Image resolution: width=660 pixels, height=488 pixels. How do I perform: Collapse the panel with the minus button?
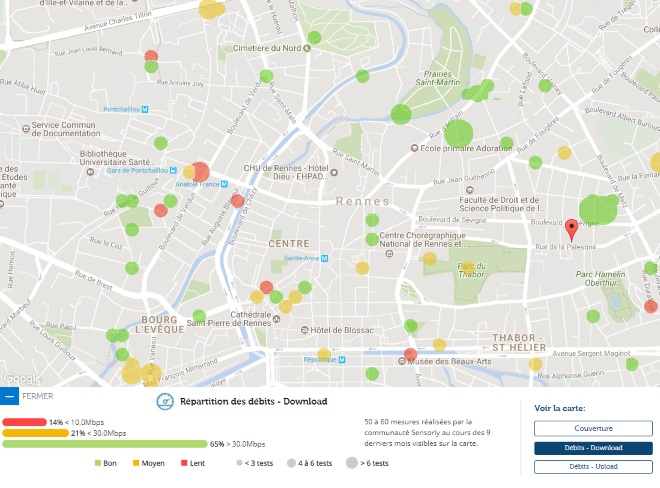(10, 396)
